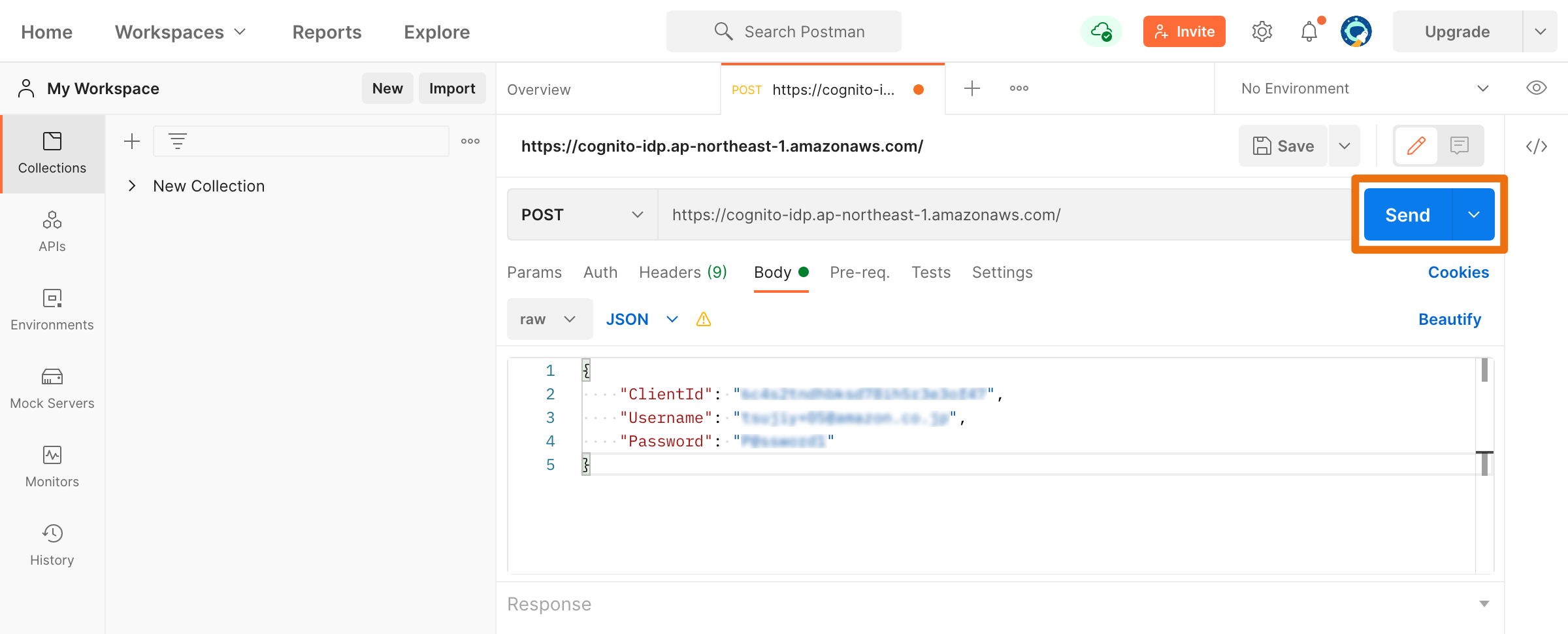Switch to the Params tab
Image resolution: width=1568 pixels, height=634 pixels.
pyautogui.click(x=534, y=273)
